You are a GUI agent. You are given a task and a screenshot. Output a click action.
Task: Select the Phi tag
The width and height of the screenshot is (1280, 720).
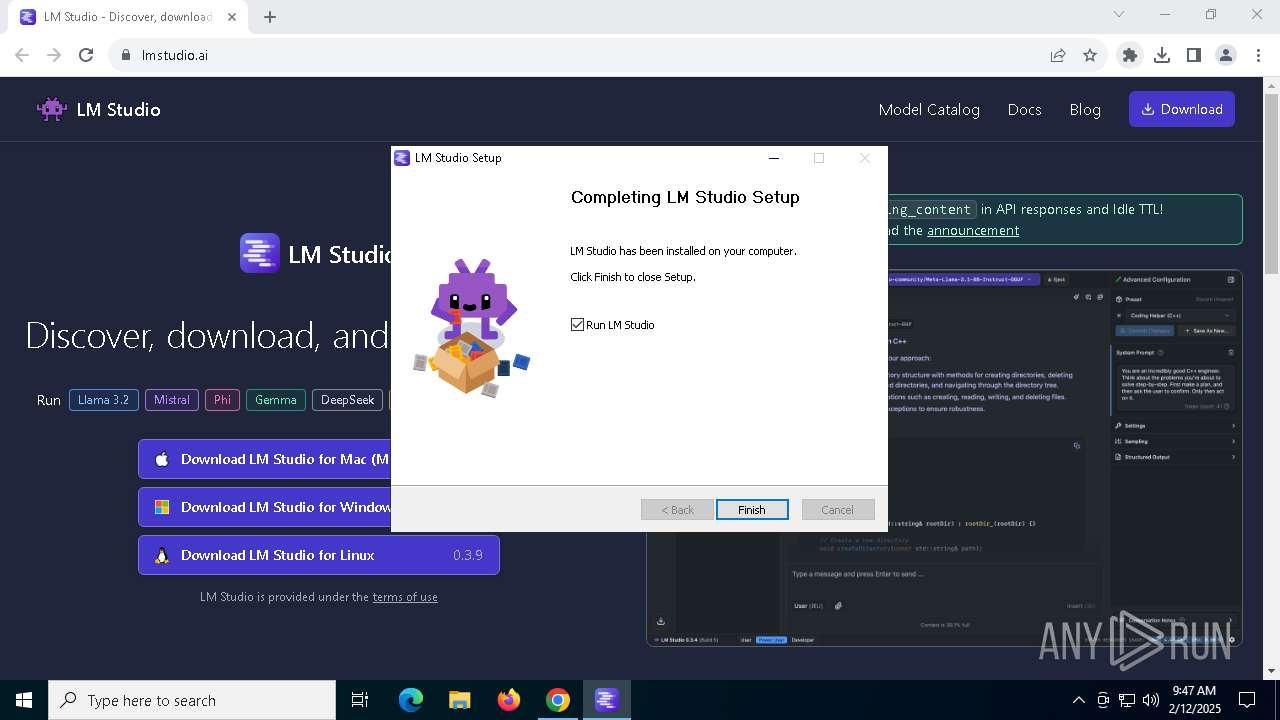click(x=222, y=400)
